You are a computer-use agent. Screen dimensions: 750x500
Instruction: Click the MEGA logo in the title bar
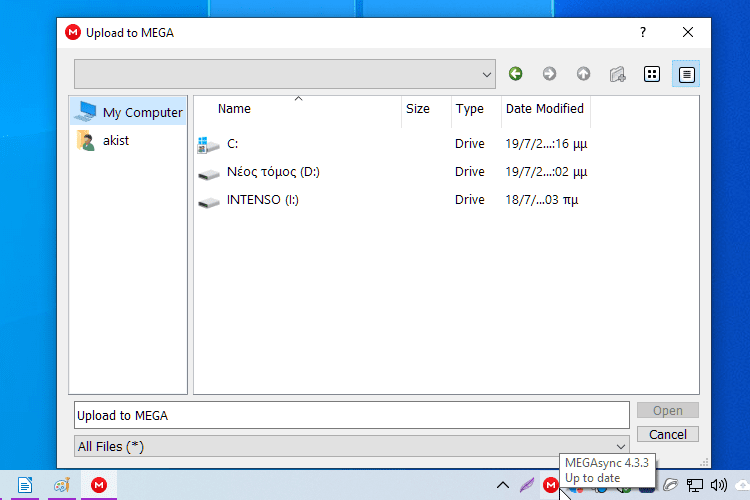click(73, 33)
